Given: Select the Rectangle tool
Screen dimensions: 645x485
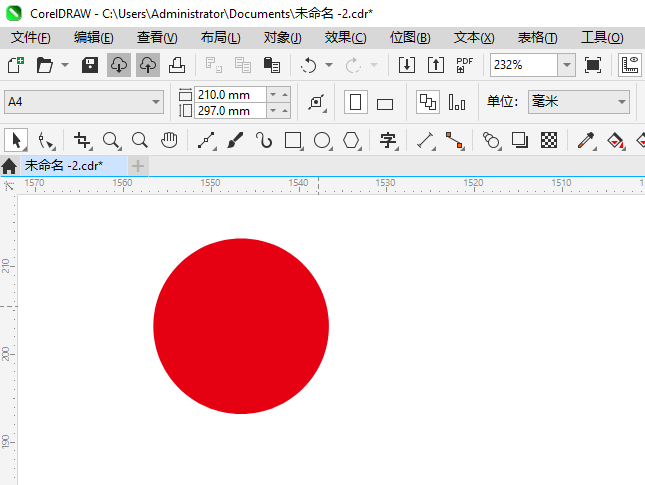Looking at the screenshot, I should (x=293, y=140).
